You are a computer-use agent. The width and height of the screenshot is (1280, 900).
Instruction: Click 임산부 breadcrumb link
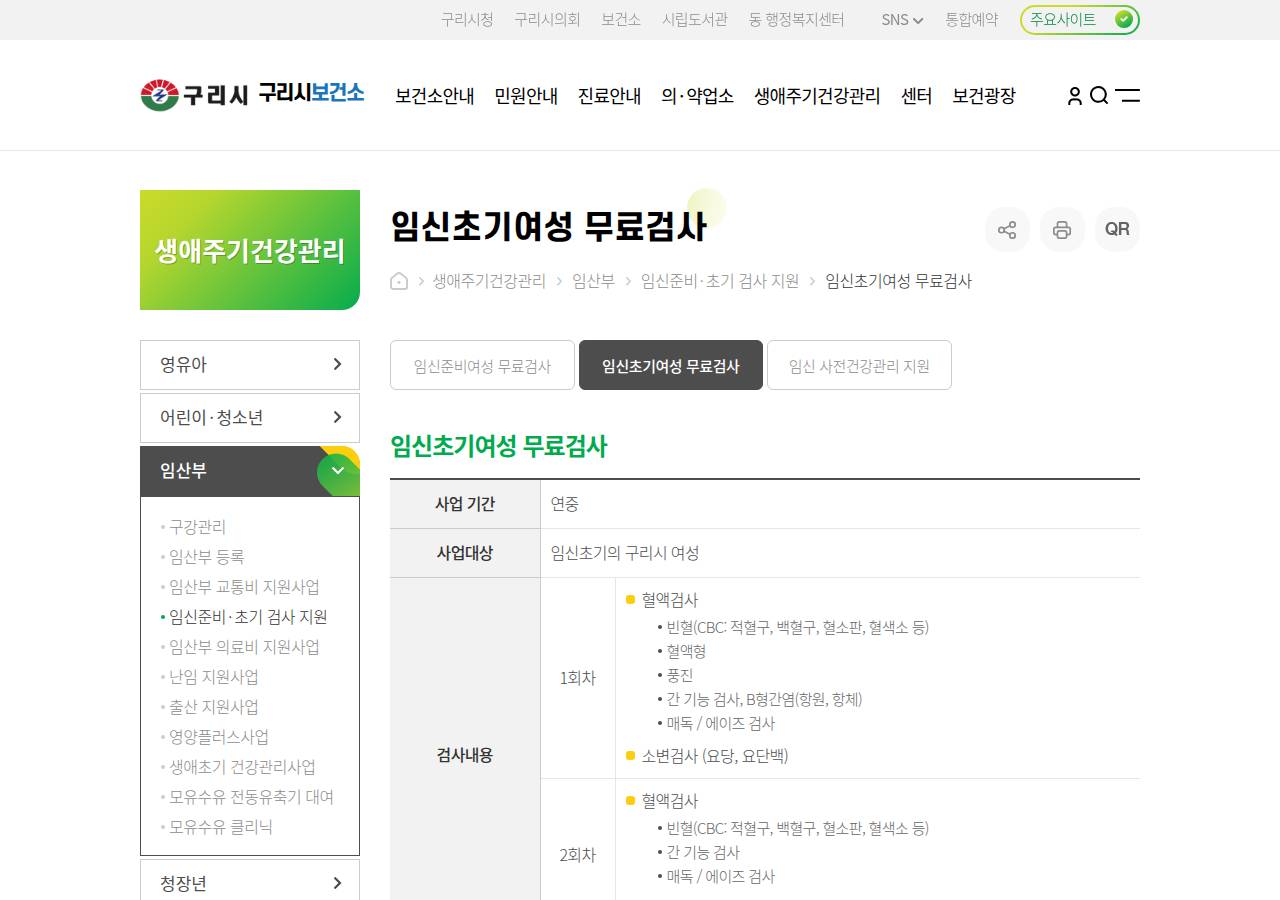(593, 281)
